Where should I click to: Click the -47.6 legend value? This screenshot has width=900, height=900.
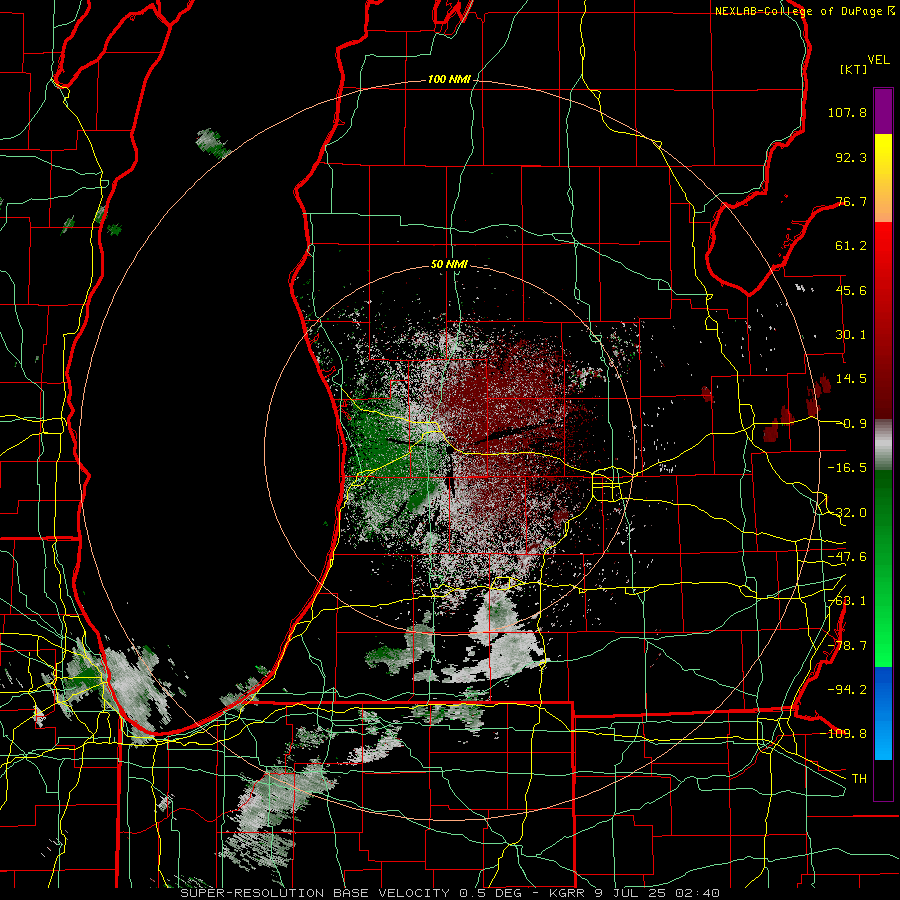pyautogui.click(x=847, y=557)
